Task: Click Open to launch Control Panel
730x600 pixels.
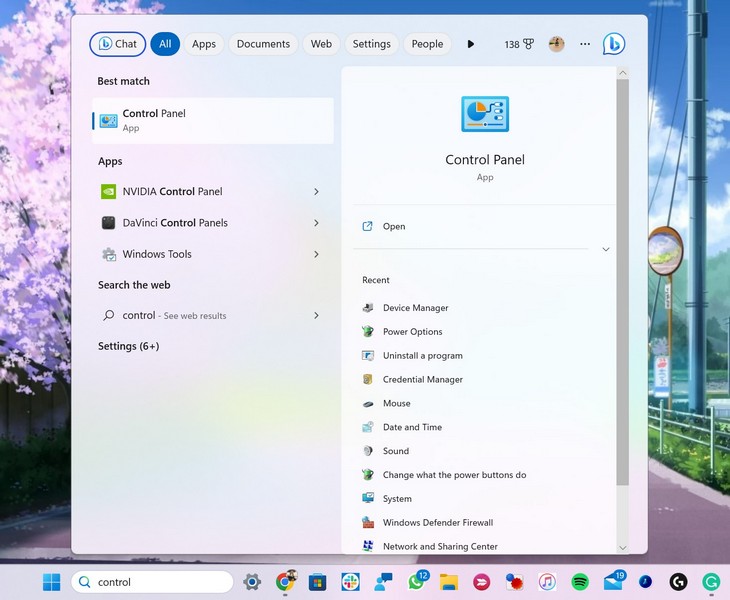Action: click(394, 227)
